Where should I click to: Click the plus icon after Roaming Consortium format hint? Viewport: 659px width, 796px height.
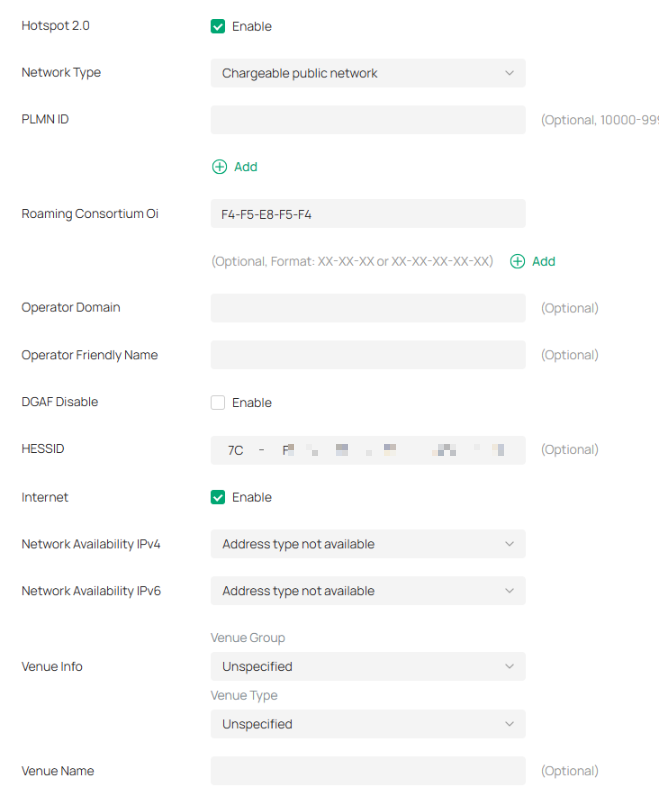(517, 261)
